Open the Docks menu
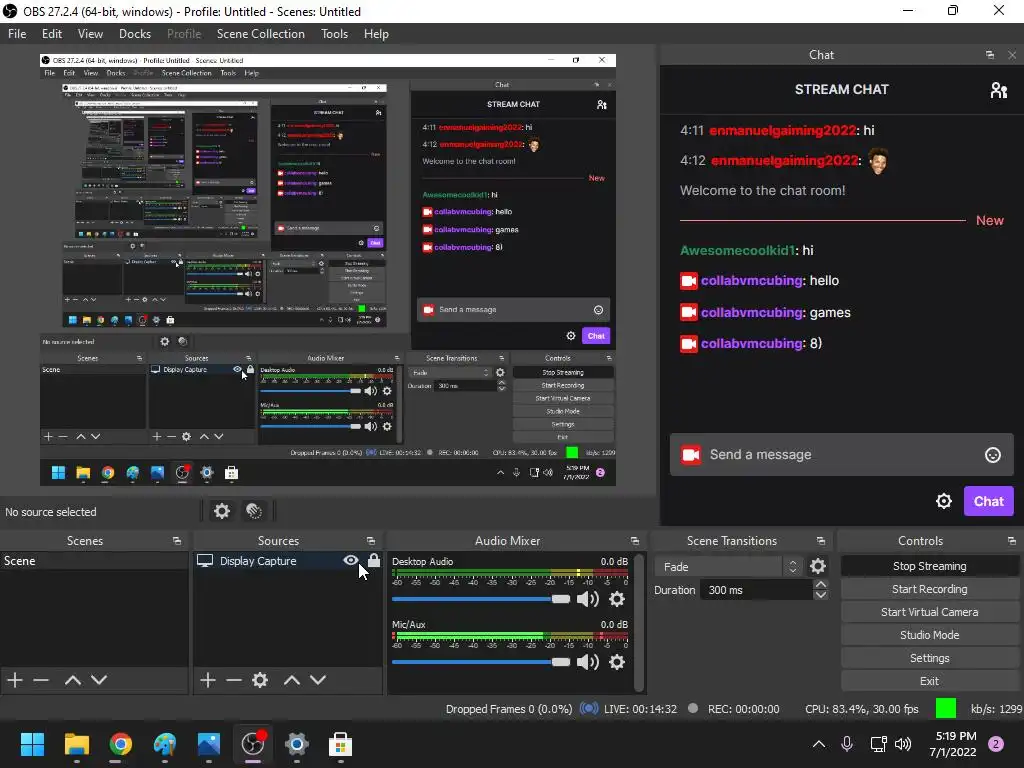Image resolution: width=1024 pixels, height=768 pixels. (x=135, y=34)
